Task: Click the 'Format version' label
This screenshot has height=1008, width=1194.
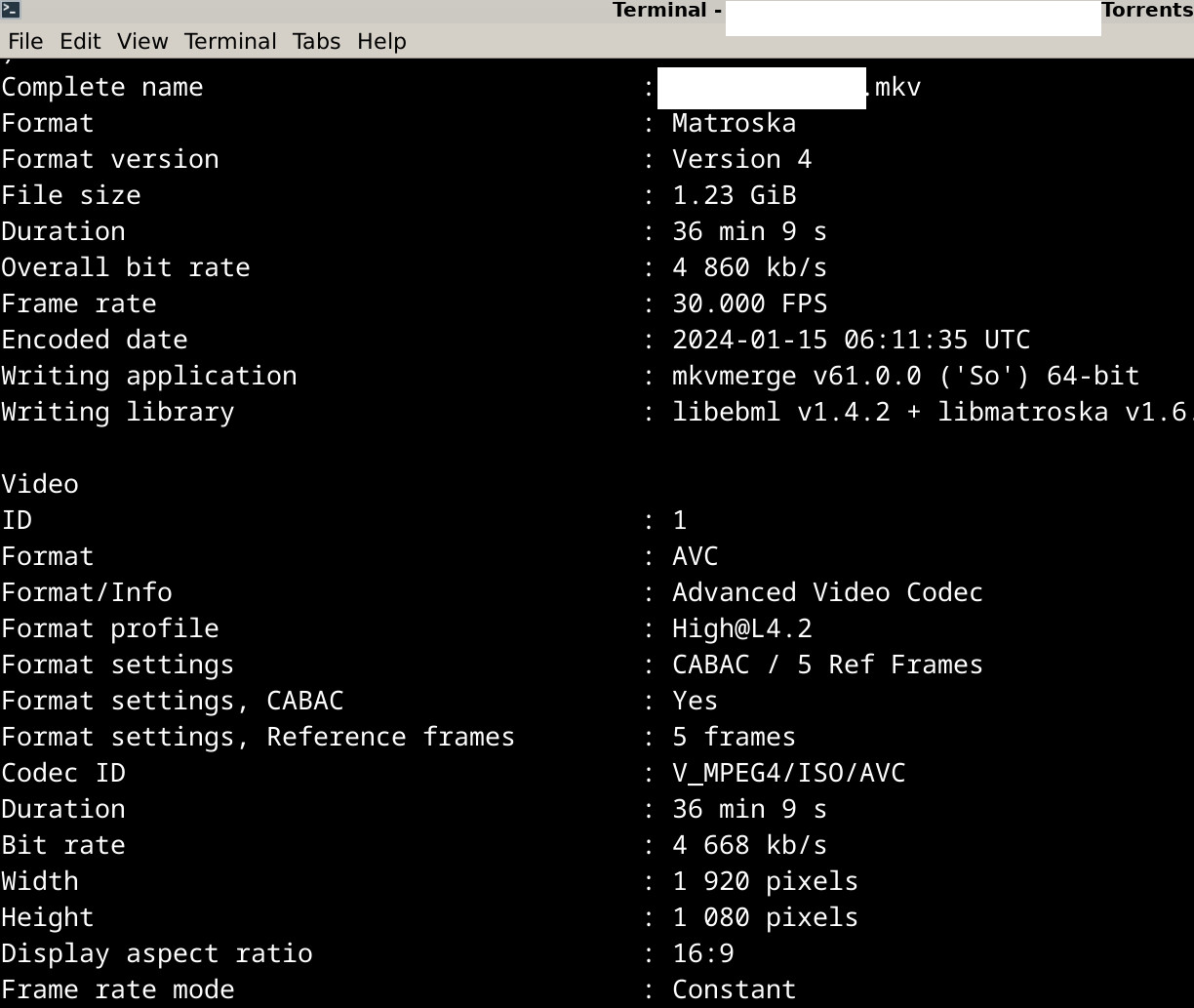Action: coord(110,159)
